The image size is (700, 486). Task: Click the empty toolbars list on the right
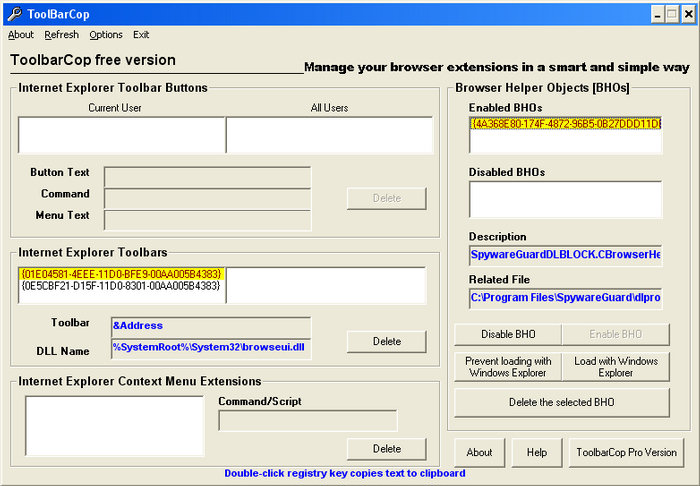[x=326, y=286]
